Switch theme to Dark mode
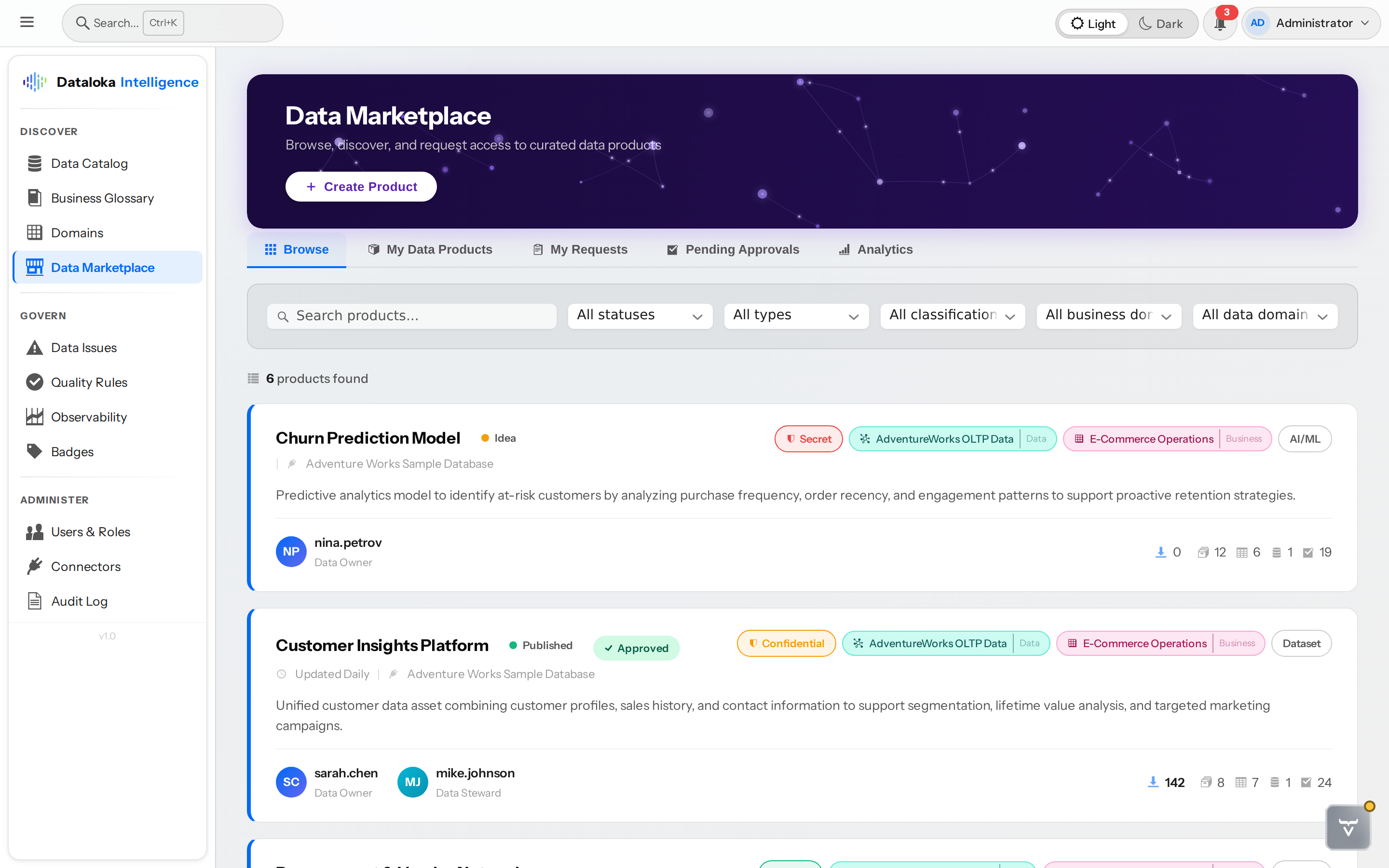1389x868 pixels. point(1161,23)
